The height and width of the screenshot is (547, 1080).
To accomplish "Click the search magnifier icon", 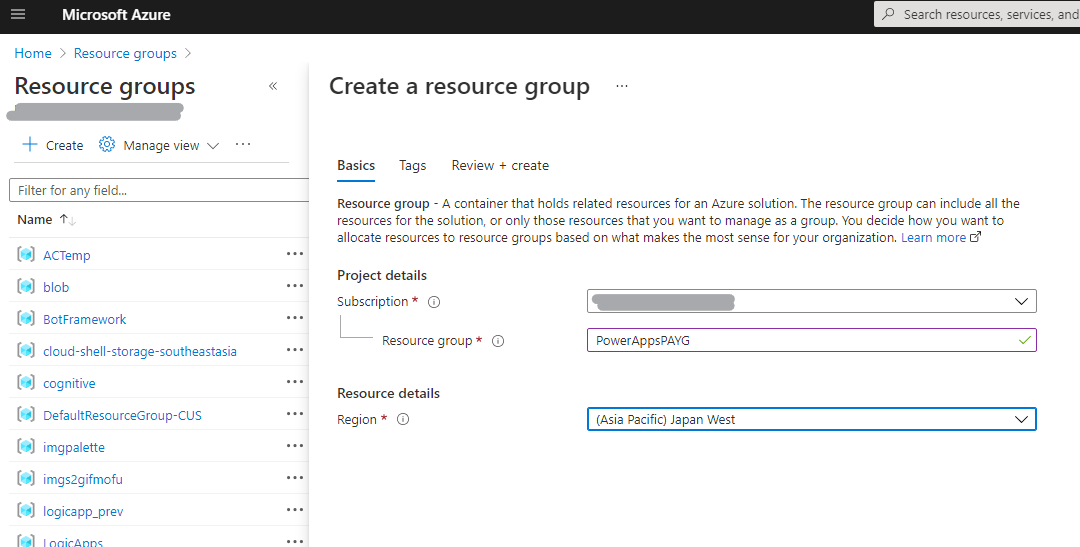I will tap(889, 14).
